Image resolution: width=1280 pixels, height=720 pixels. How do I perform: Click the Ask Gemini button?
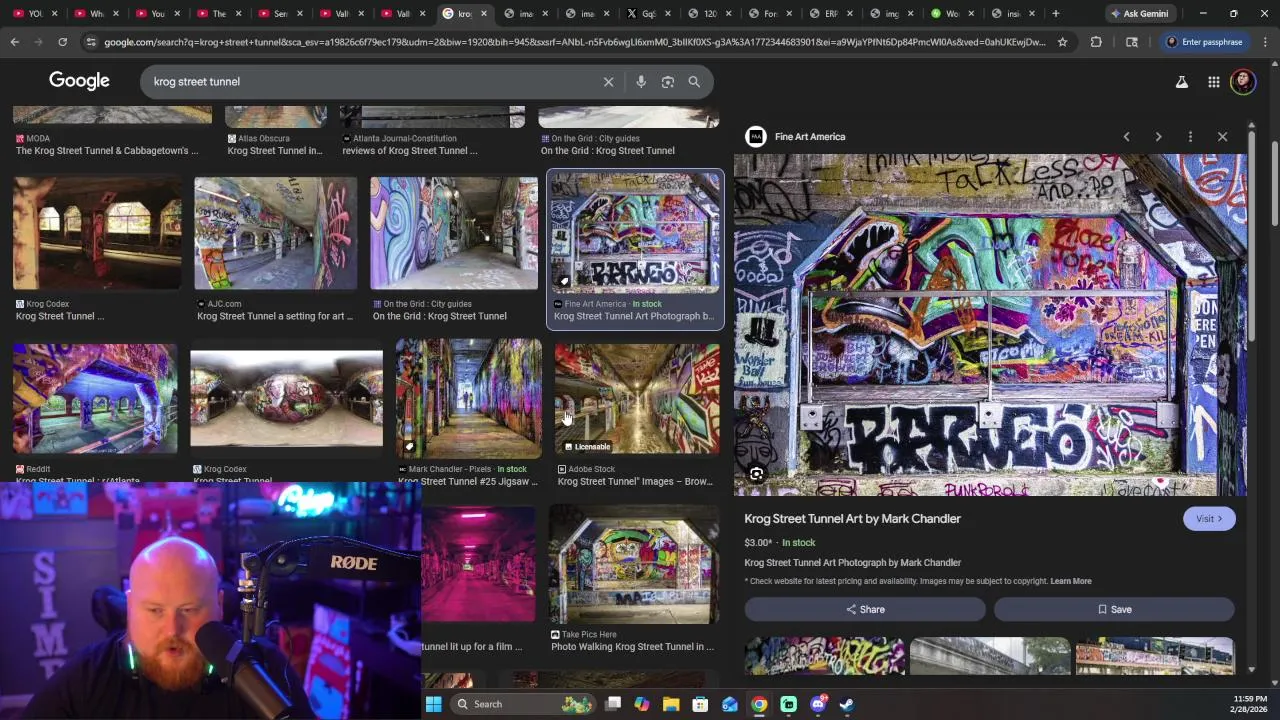point(1140,14)
